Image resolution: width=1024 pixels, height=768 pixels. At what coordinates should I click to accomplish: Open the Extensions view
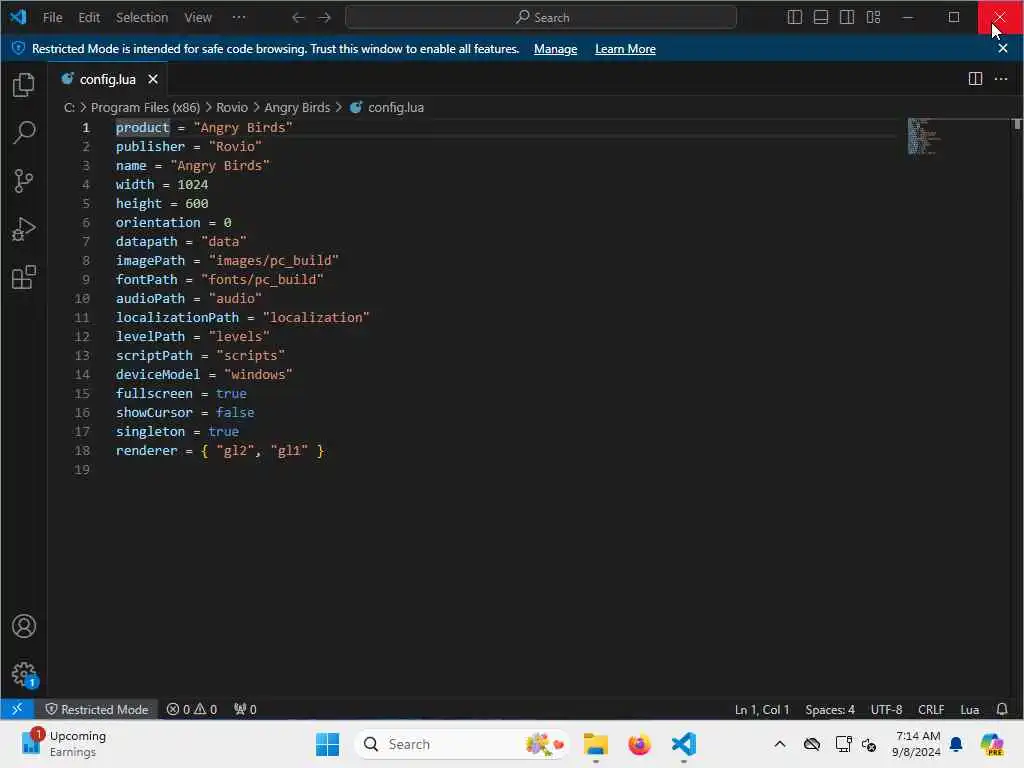click(x=24, y=278)
